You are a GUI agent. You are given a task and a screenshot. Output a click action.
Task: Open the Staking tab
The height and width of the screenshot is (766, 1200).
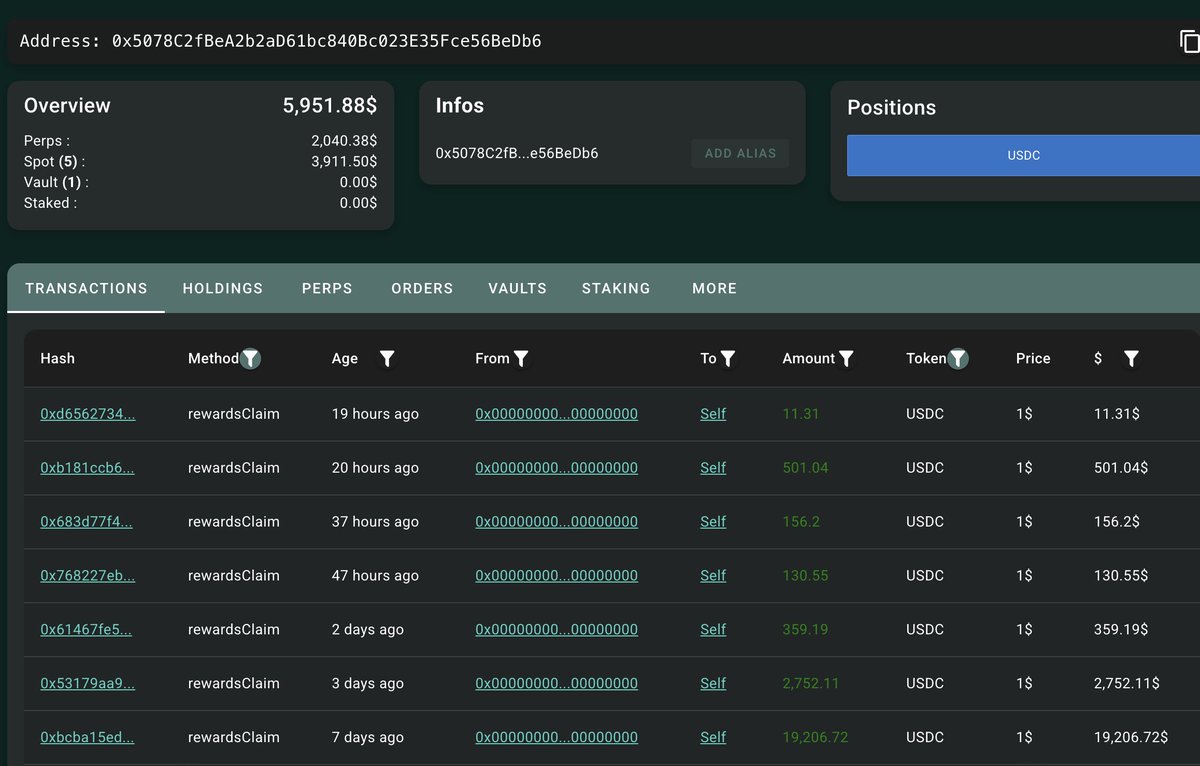[x=616, y=288]
